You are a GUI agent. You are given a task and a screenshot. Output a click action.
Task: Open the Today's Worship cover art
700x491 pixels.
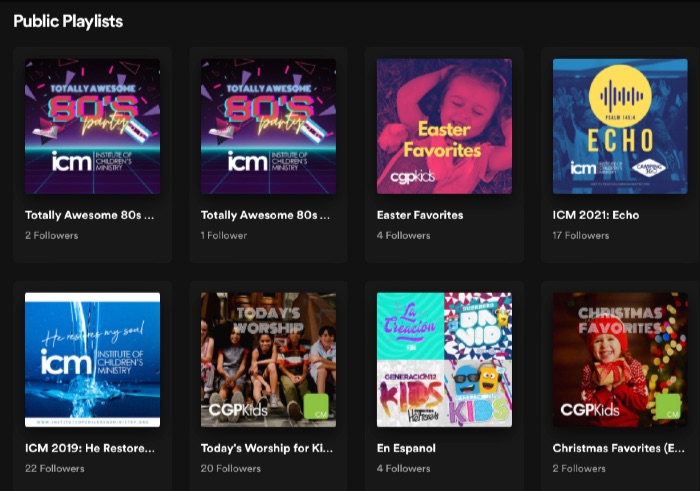(x=268, y=360)
